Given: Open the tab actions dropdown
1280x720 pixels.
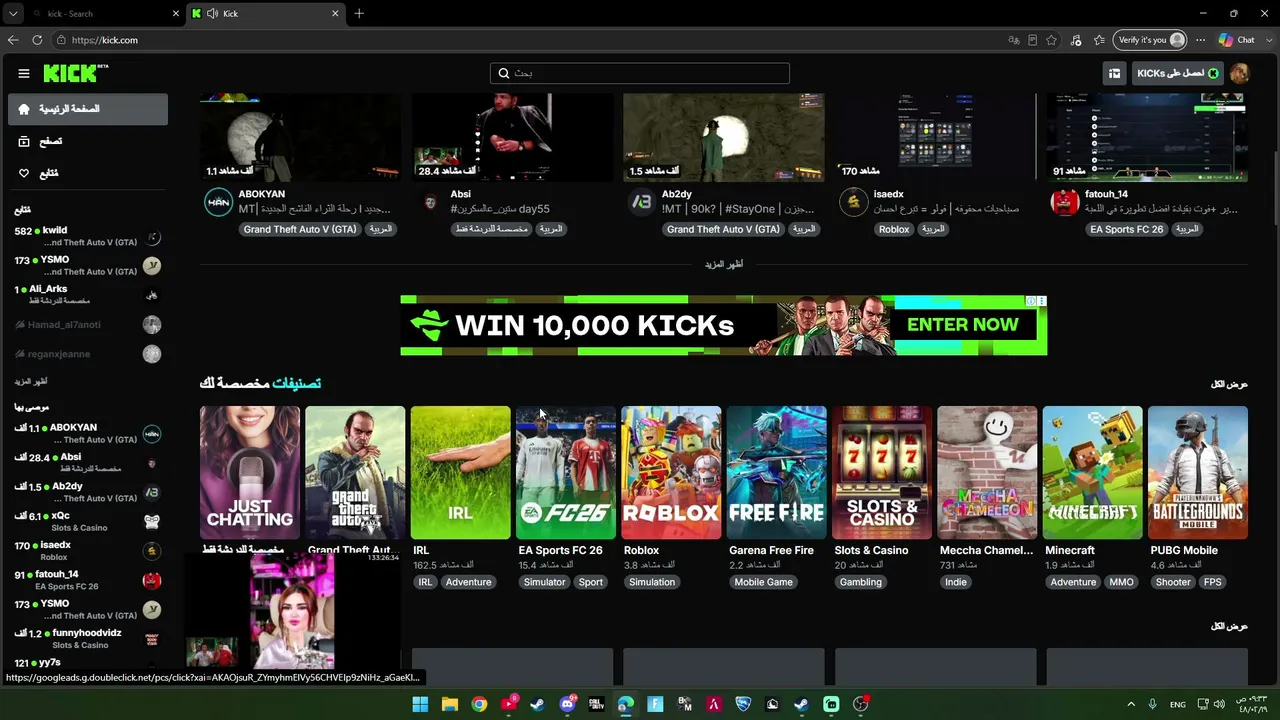Looking at the screenshot, I should (x=13, y=14).
